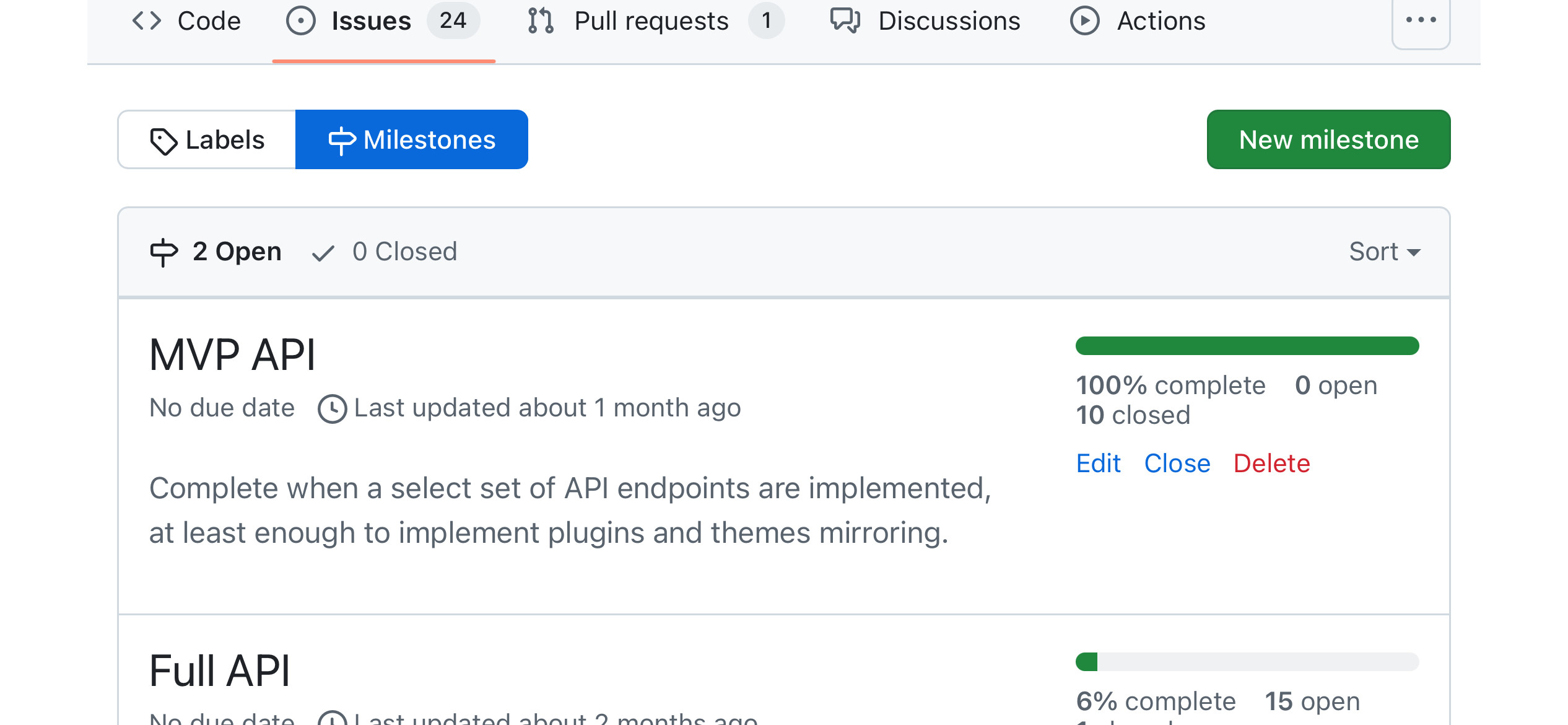Image resolution: width=1568 pixels, height=725 pixels.
Task: Switch to Labels view
Action: [207, 139]
